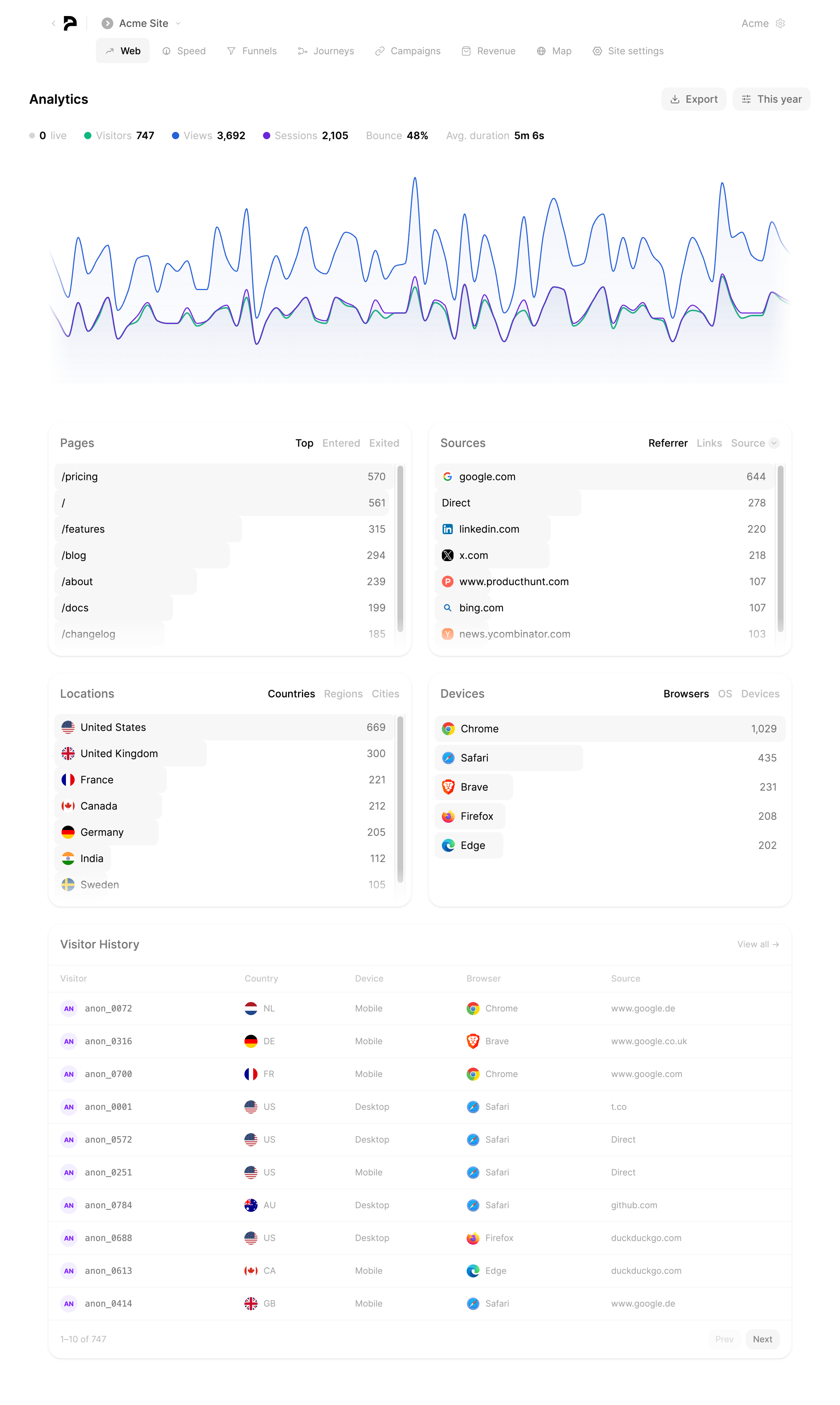This screenshot has width=840, height=1405.
Task: Click the black P logo icon
Action: pyautogui.click(x=70, y=23)
